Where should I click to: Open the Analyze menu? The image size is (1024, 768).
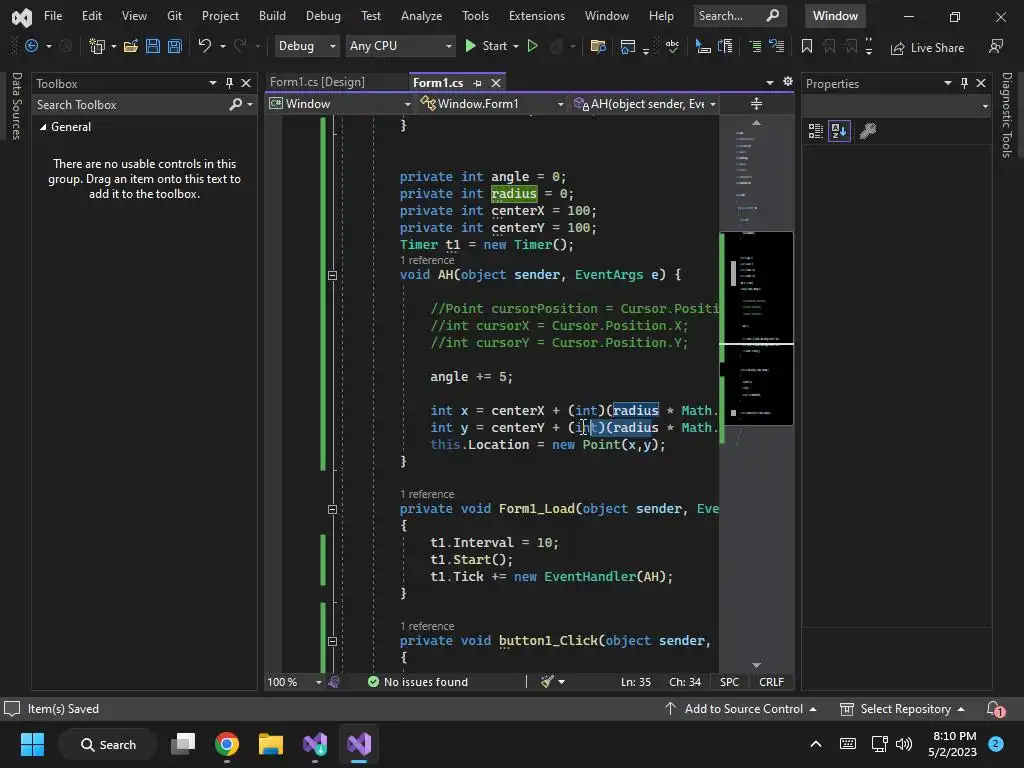pyautogui.click(x=421, y=16)
